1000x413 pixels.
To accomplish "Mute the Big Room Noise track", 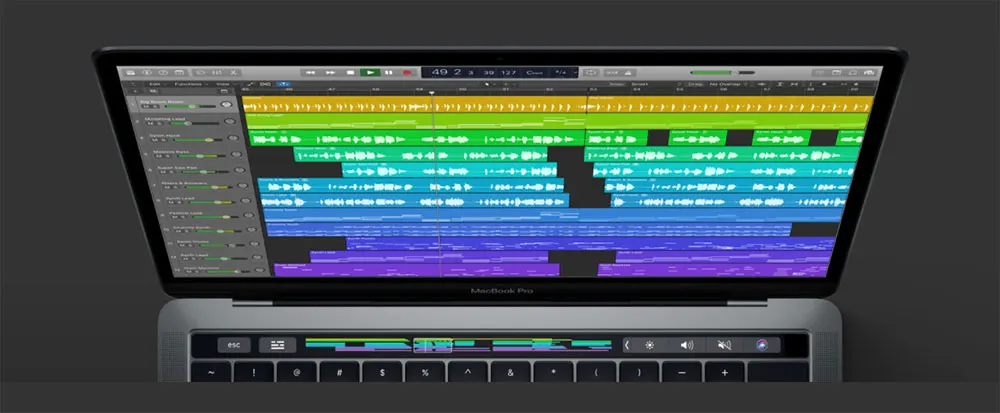I will (147, 106).
